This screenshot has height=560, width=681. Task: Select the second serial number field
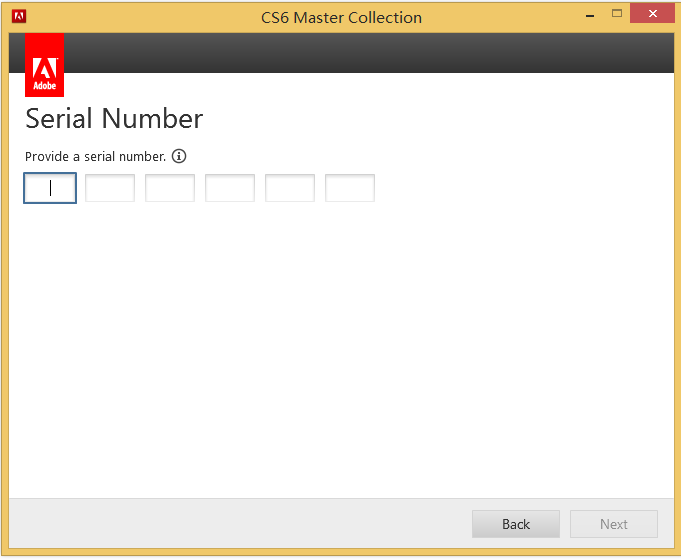tap(110, 188)
